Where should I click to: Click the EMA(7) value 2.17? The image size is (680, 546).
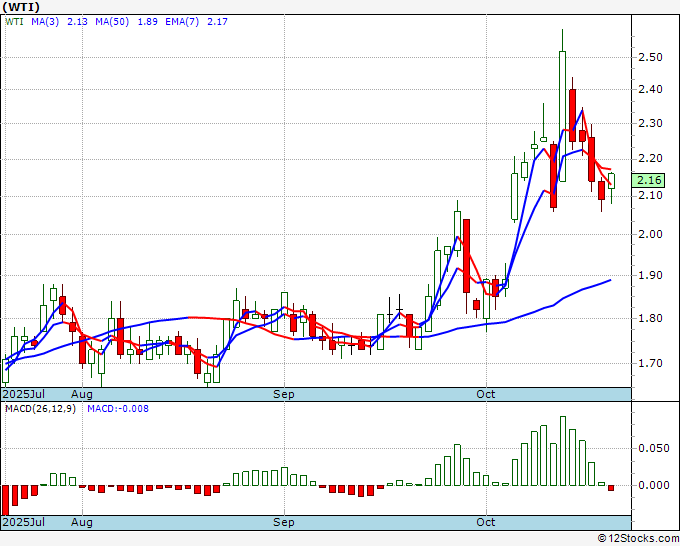tap(217, 22)
